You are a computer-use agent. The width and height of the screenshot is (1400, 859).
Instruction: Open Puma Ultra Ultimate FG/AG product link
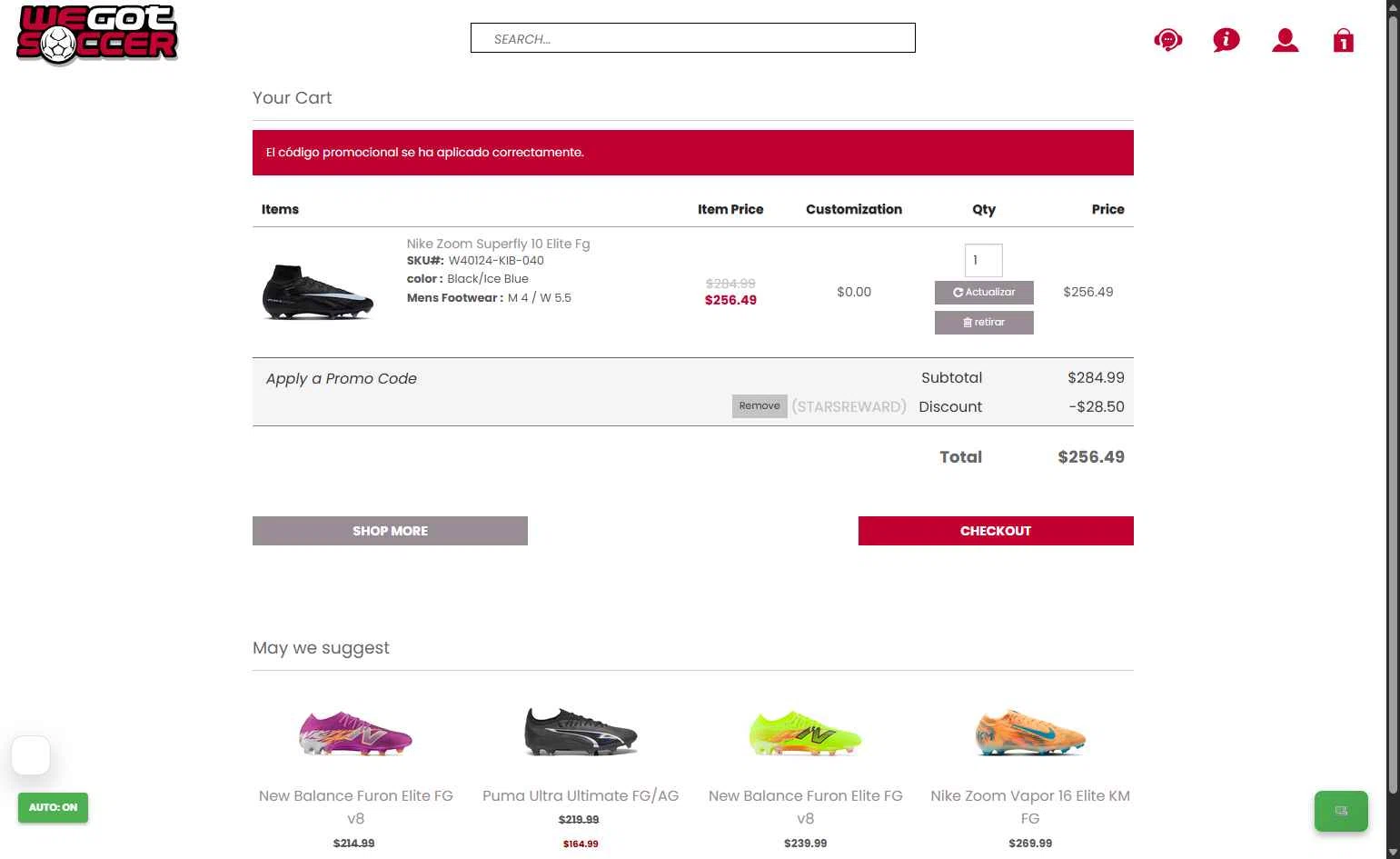[581, 795]
